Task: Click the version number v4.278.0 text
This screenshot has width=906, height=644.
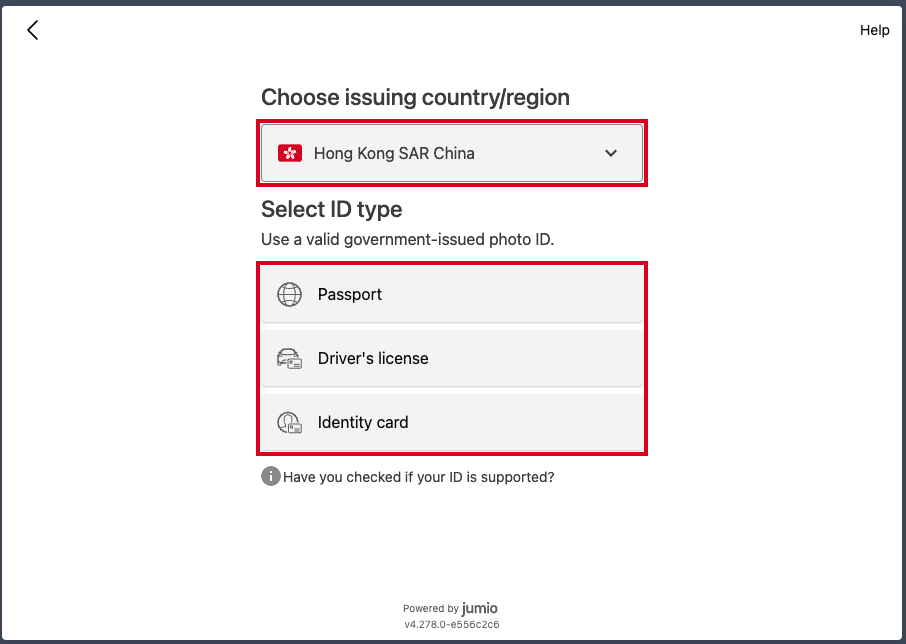Action: tap(452, 624)
